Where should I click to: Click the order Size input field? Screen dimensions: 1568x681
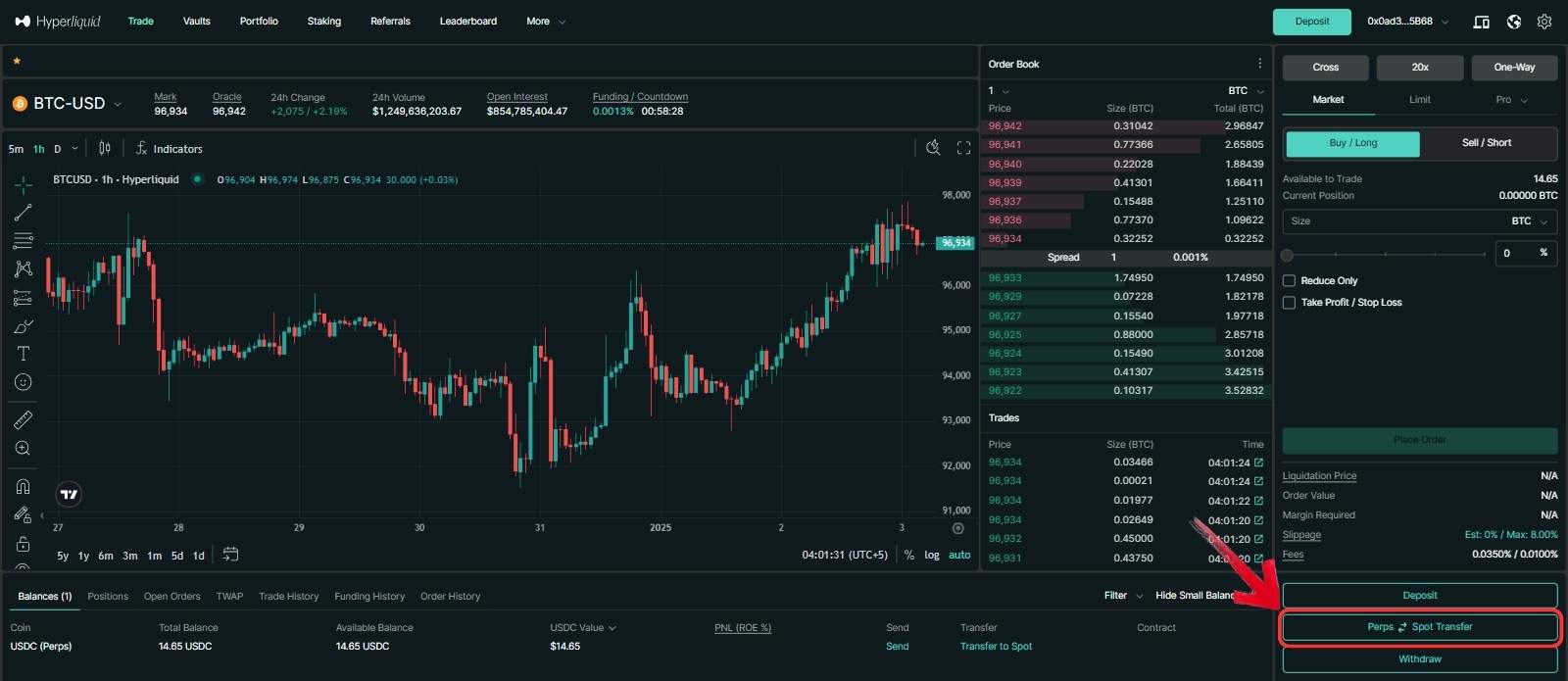pyautogui.click(x=1420, y=221)
